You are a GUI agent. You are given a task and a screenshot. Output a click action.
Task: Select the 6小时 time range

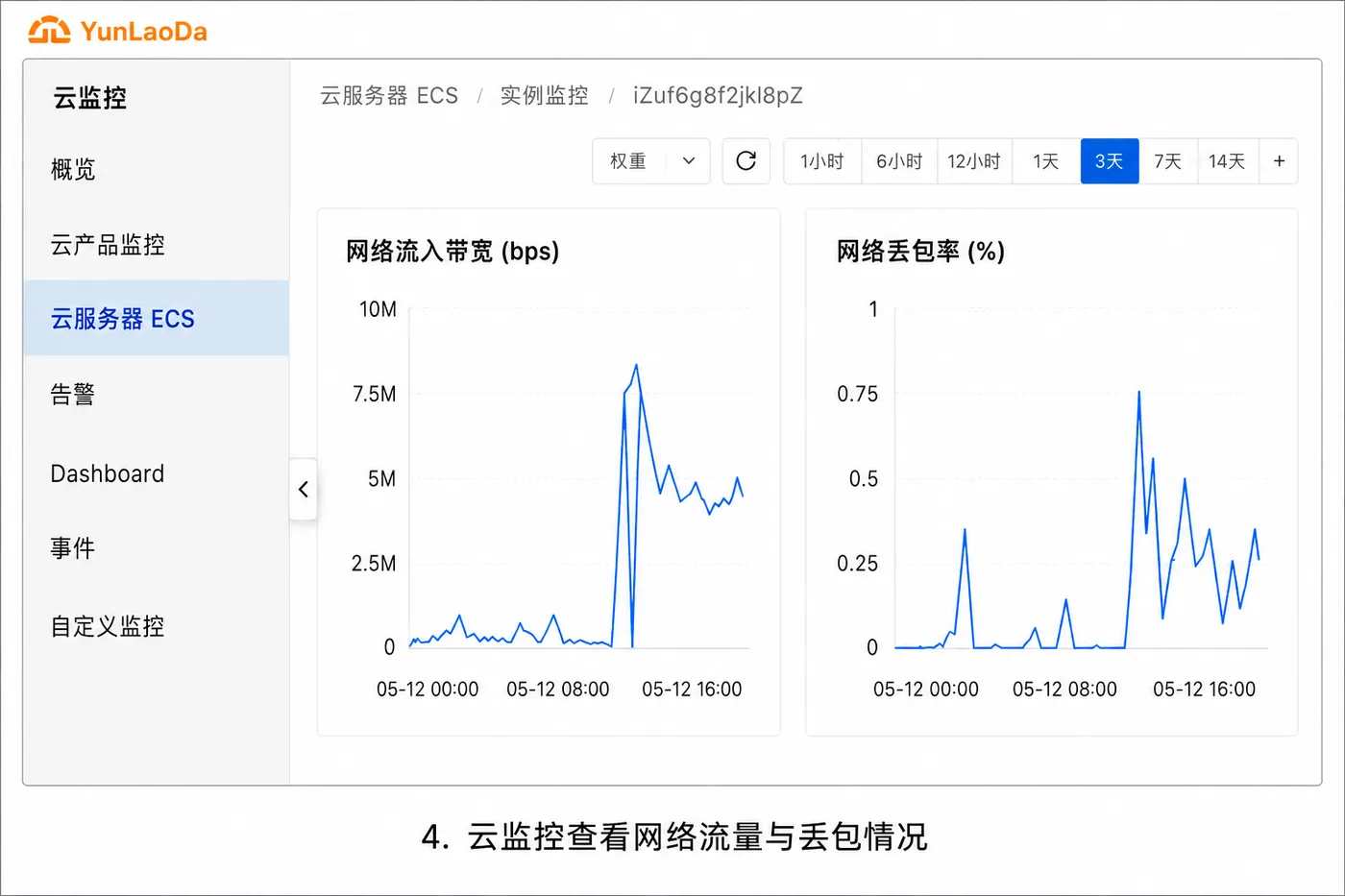tap(899, 161)
